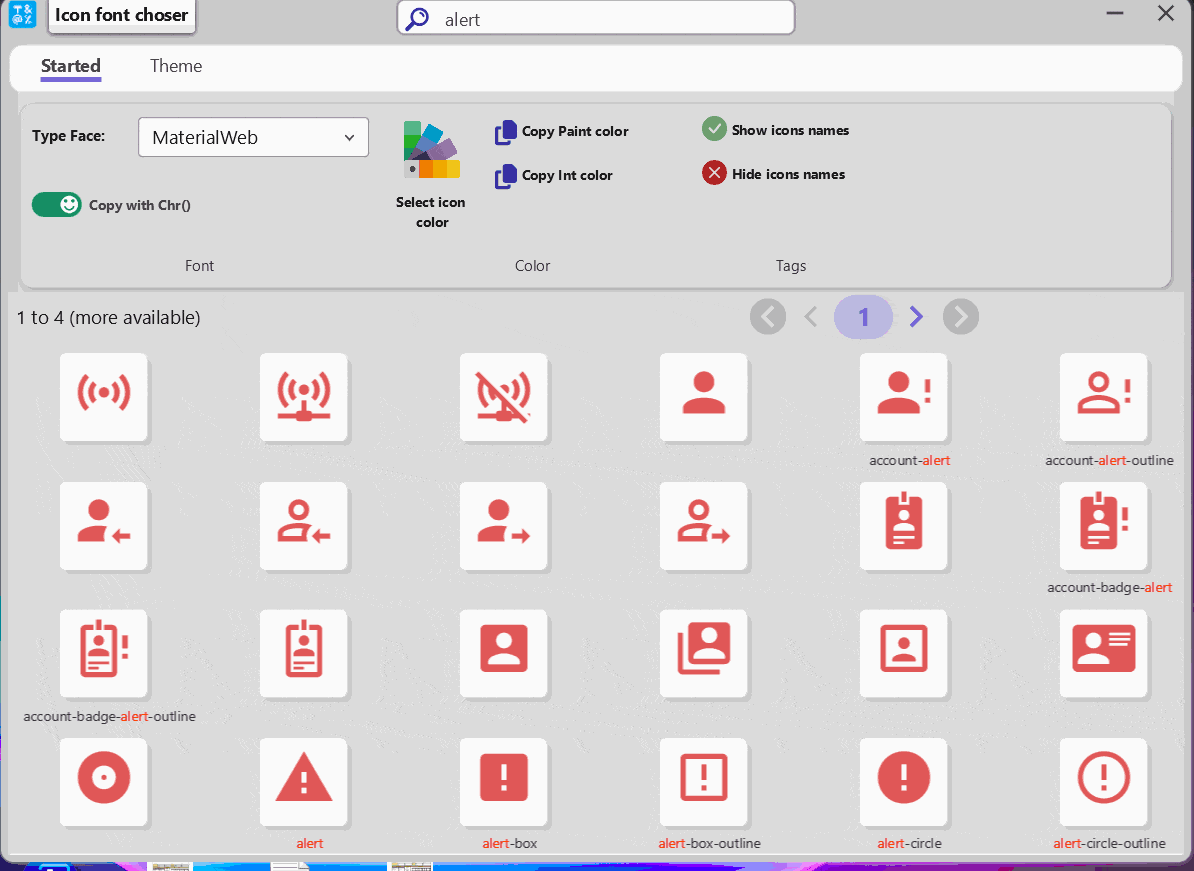Image resolution: width=1194 pixels, height=871 pixels.
Task: Pick the disc circle icon tile
Action: coord(104,782)
